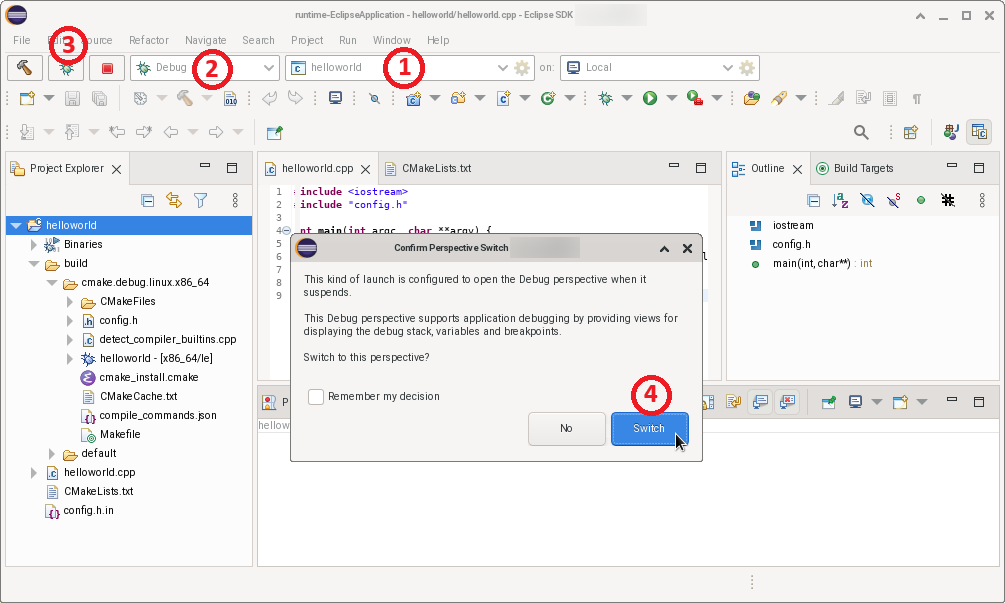Minimize the Outline view panel
Screen dimensions: 1005x603
952,166
